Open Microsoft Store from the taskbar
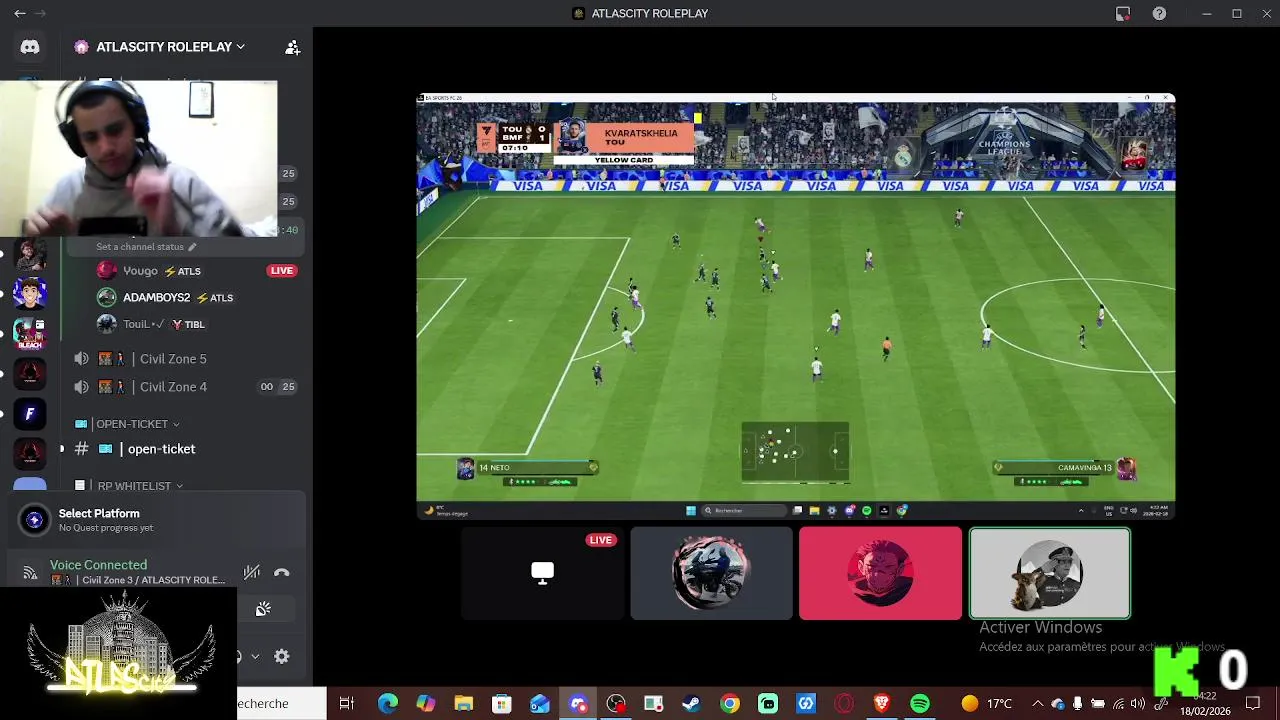 point(501,704)
